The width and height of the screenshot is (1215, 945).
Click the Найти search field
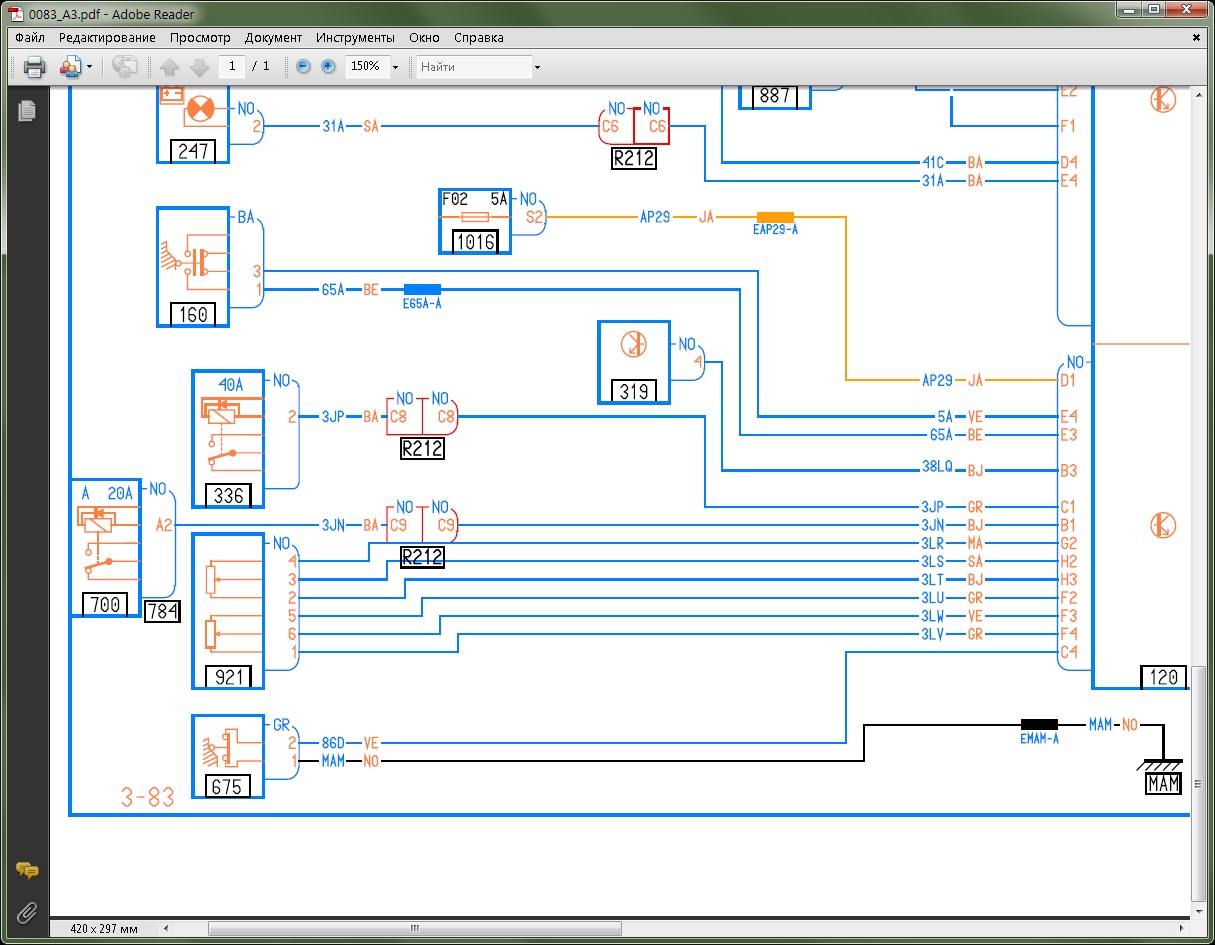click(x=474, y=67)
